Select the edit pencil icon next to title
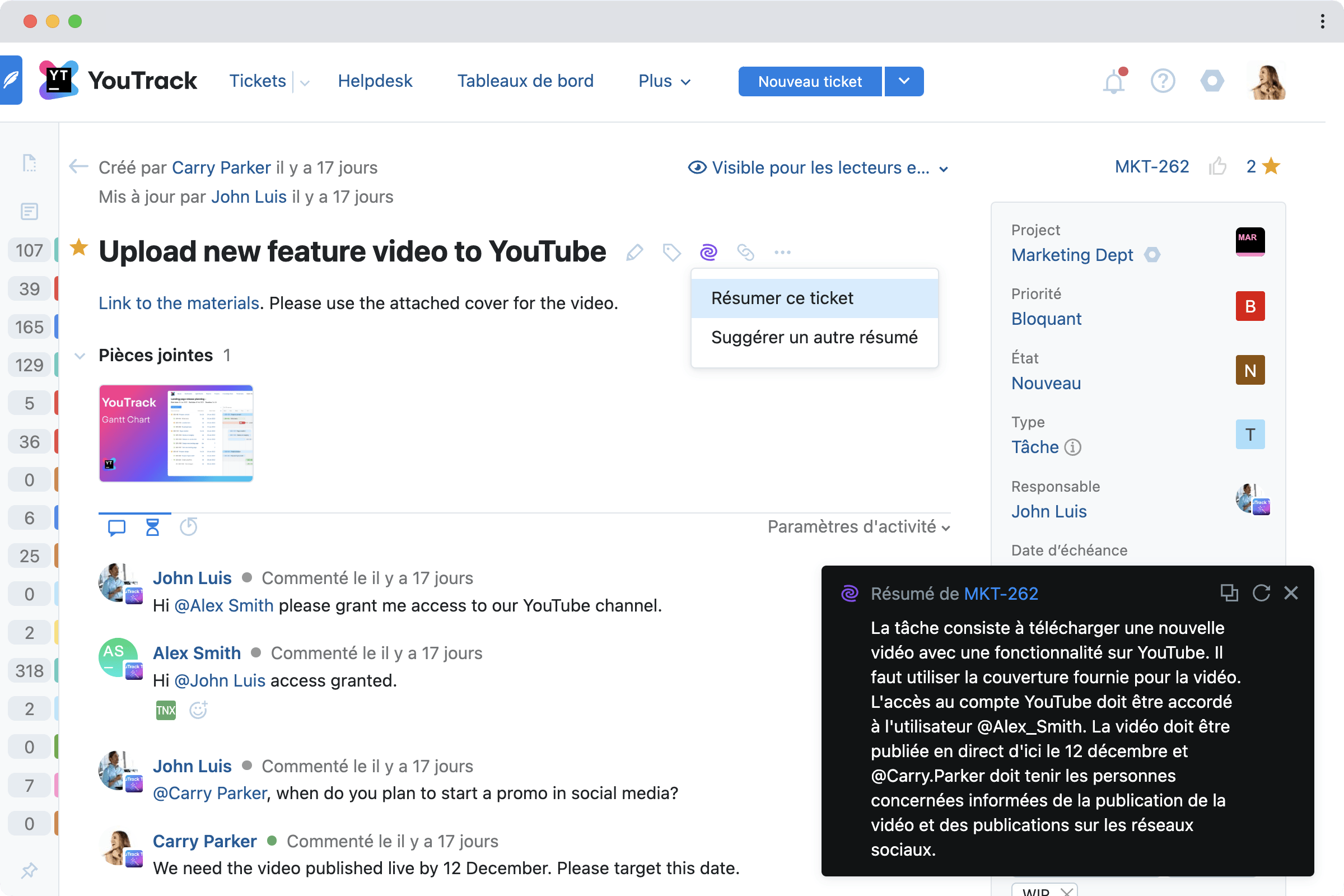 [634, 252]
